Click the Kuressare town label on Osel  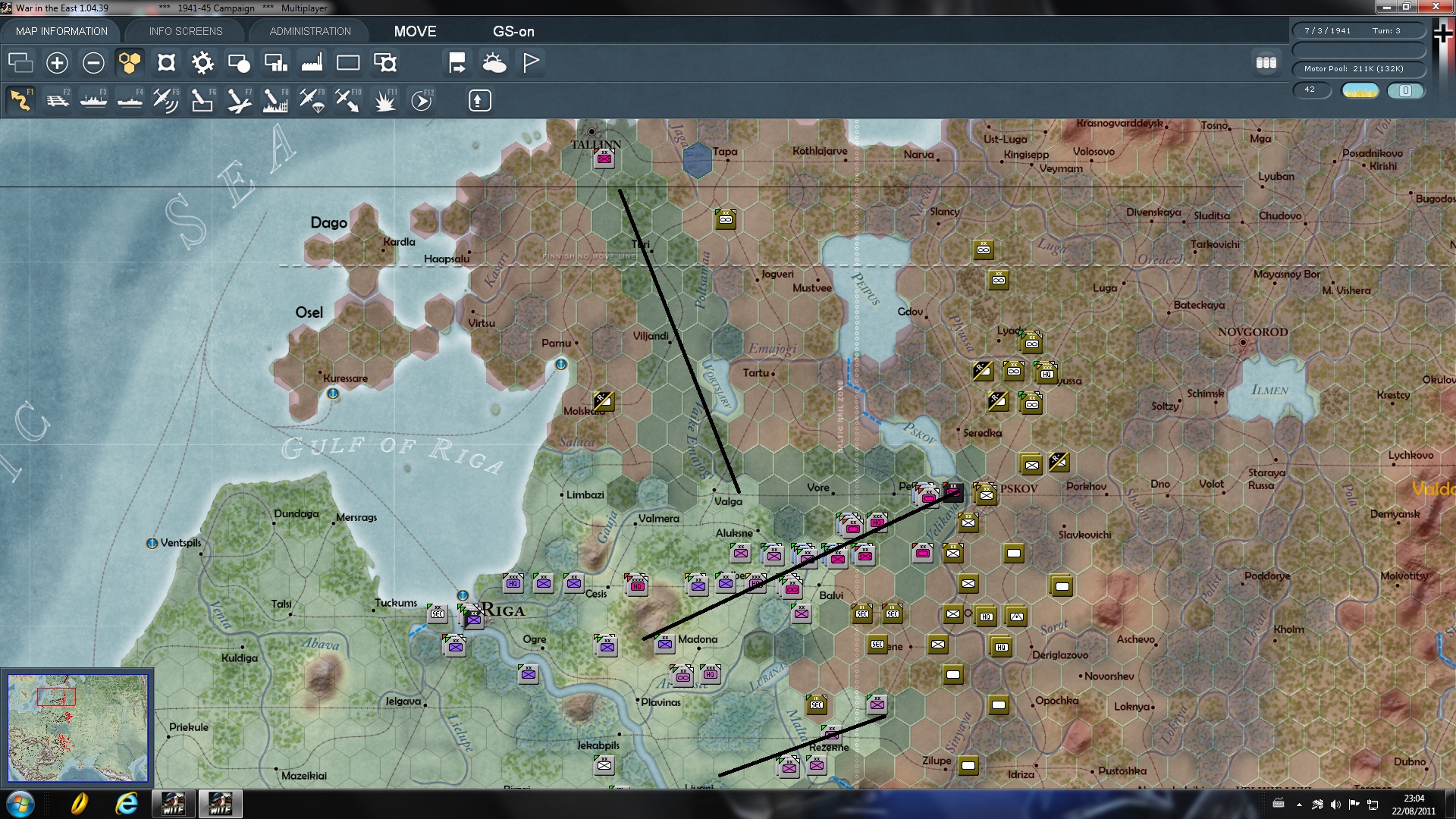pyautogui.click(x=345, y=378)
